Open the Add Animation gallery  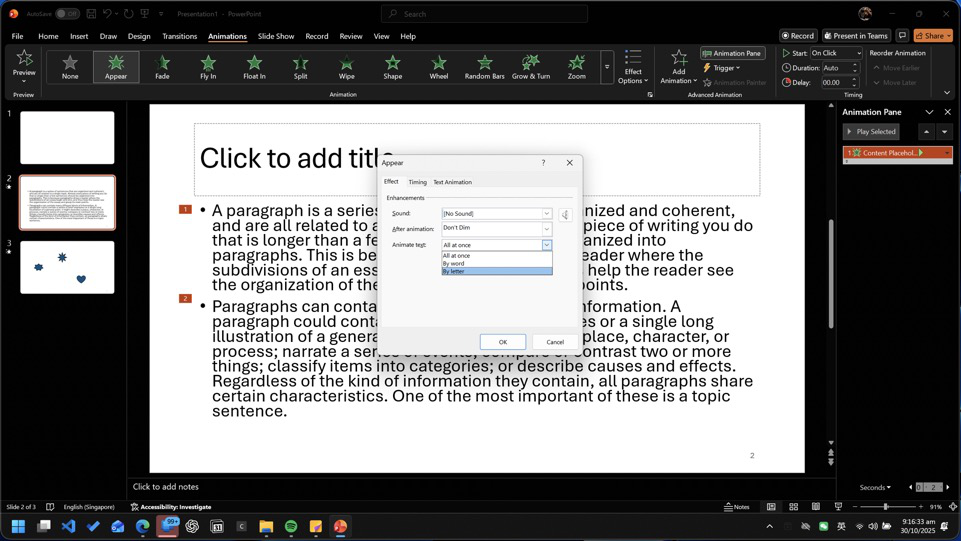point(678,67)
